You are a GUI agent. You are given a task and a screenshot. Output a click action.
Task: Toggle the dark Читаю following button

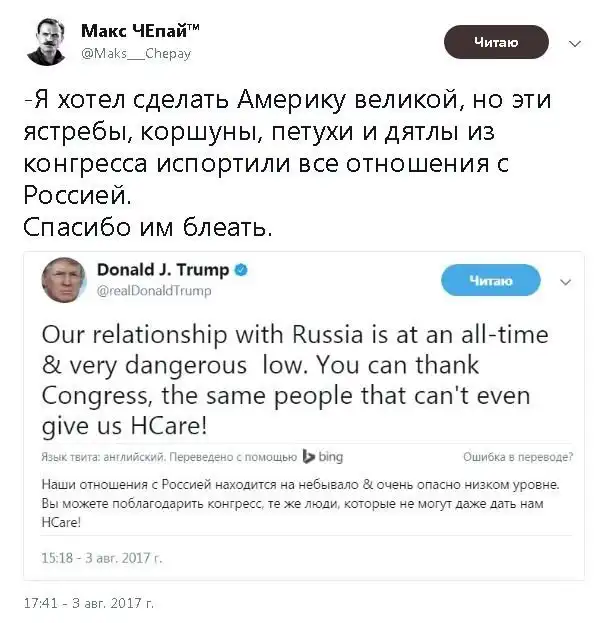pyautogui.click(x=496, y=42)
